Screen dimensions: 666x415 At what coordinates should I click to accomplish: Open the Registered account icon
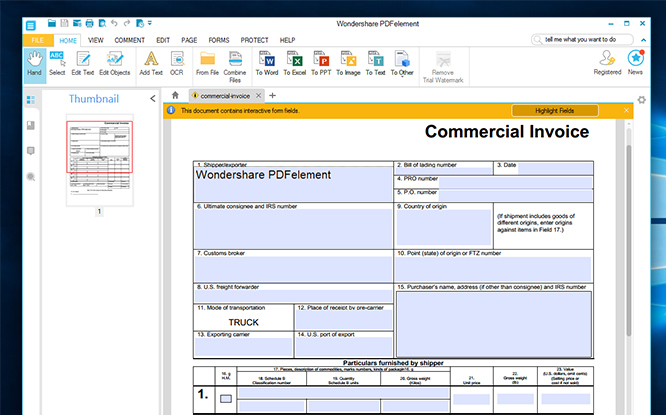coord(607,63)
